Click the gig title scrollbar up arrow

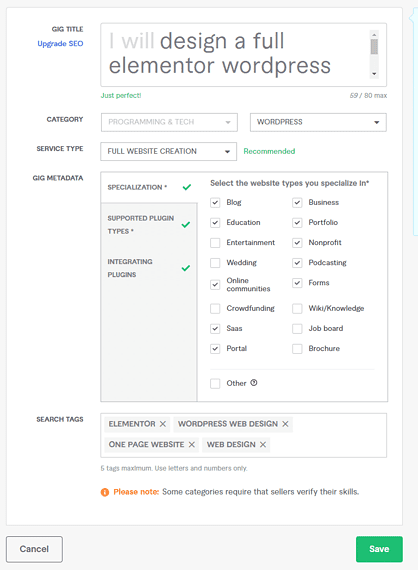374,35
